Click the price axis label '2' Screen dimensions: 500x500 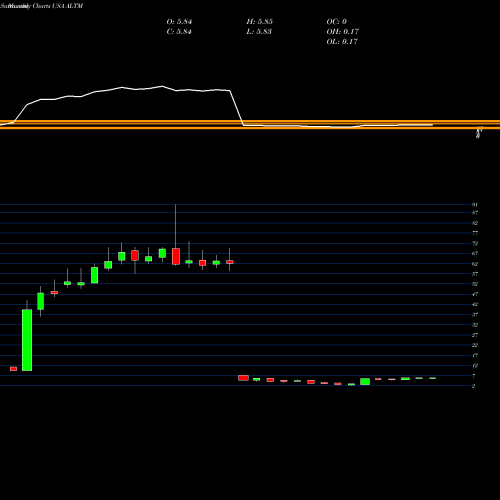tap(473, 386)
